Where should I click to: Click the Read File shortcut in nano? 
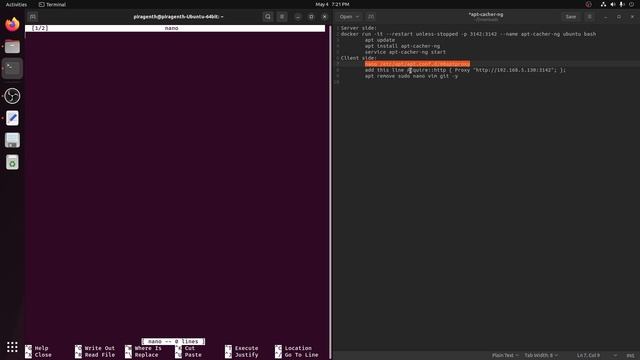click(96, 355)
